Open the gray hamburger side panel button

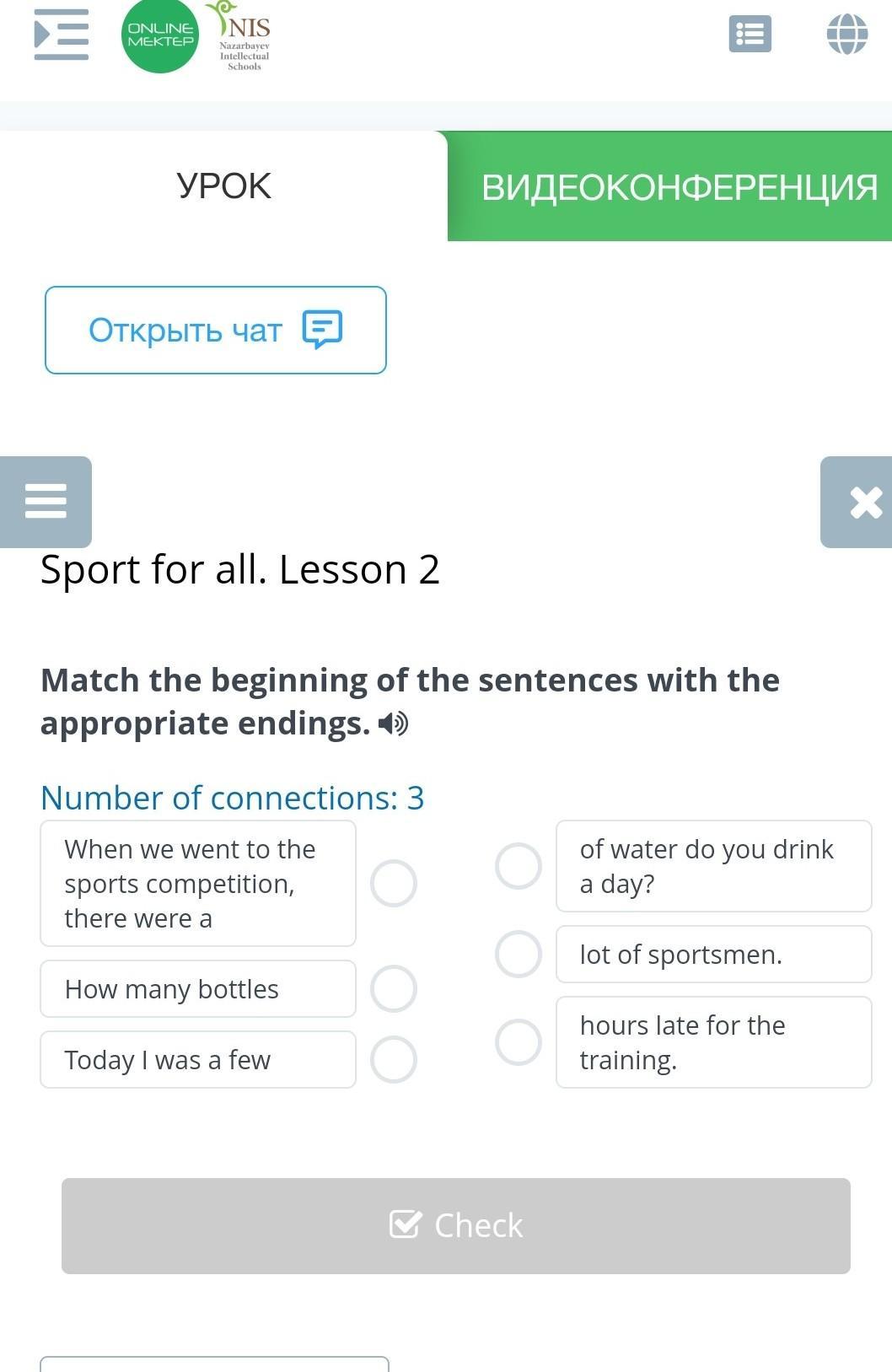point(46,502)
